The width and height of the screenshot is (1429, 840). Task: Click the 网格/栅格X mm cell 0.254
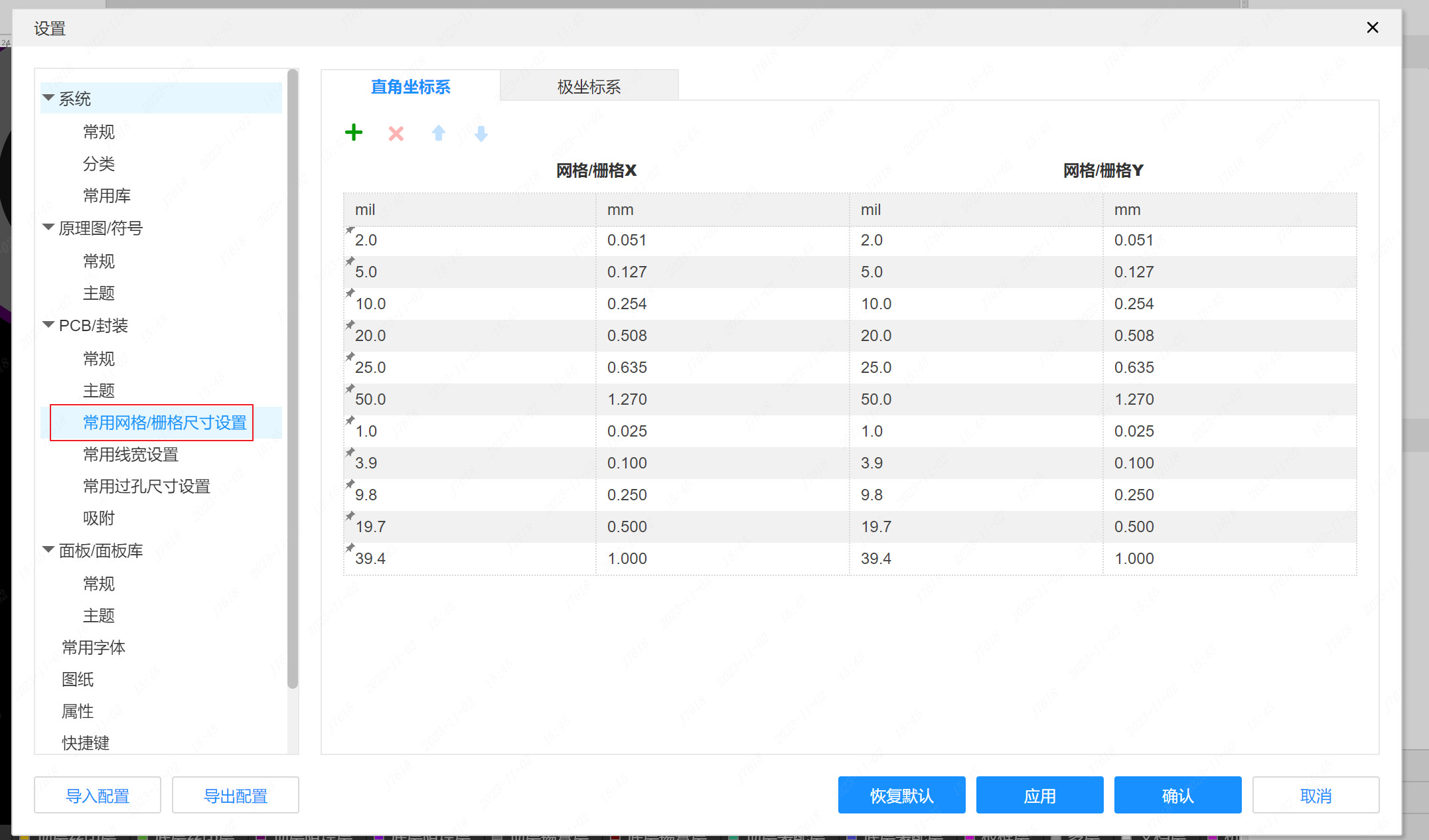(x=722, y=304)
